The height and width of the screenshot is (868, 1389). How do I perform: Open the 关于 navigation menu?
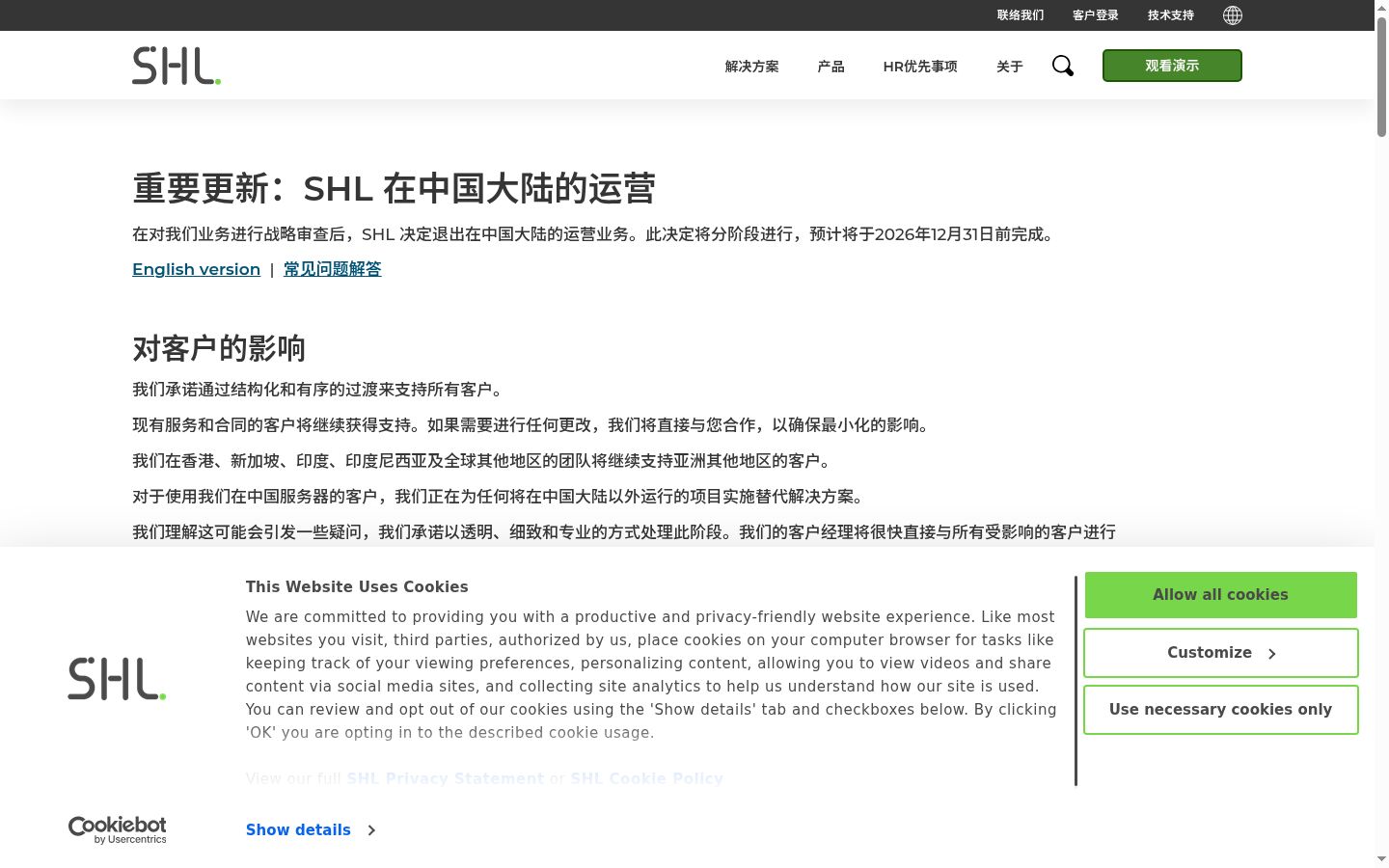click(x=1009, y=67)
